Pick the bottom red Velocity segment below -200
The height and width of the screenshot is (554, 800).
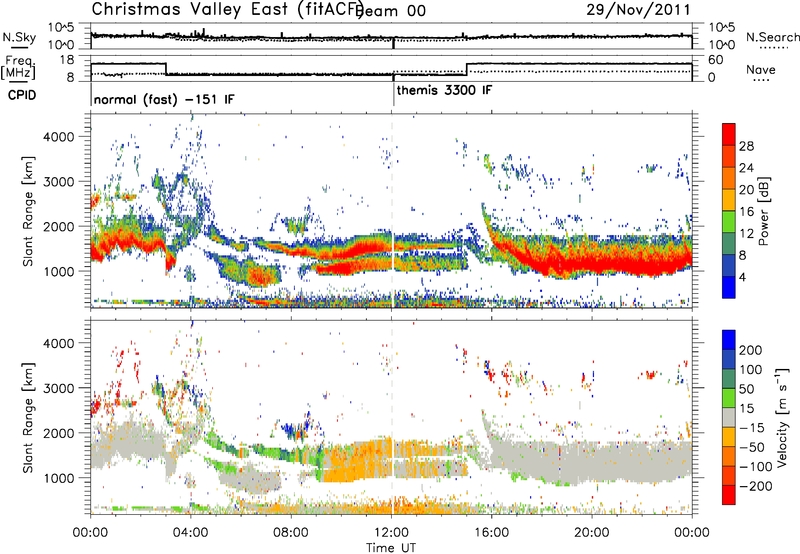tap(729, 495)
